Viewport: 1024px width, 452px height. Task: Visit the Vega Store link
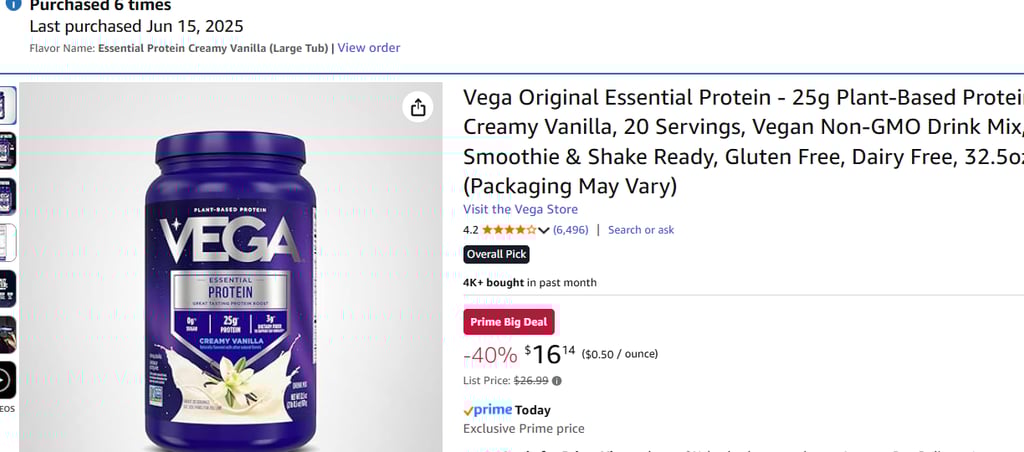coord(520,210)
